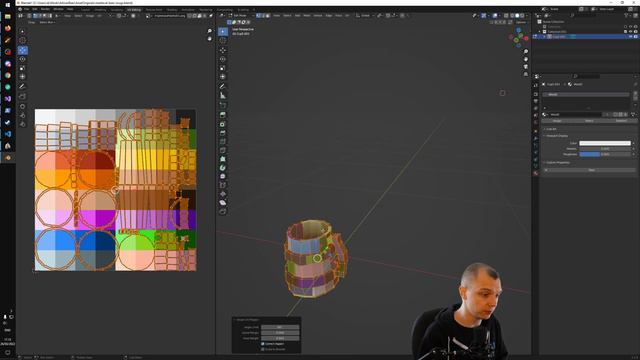Click the Deselect material button
The width and height of the screenshot is (640, 360).
point(621,121)
